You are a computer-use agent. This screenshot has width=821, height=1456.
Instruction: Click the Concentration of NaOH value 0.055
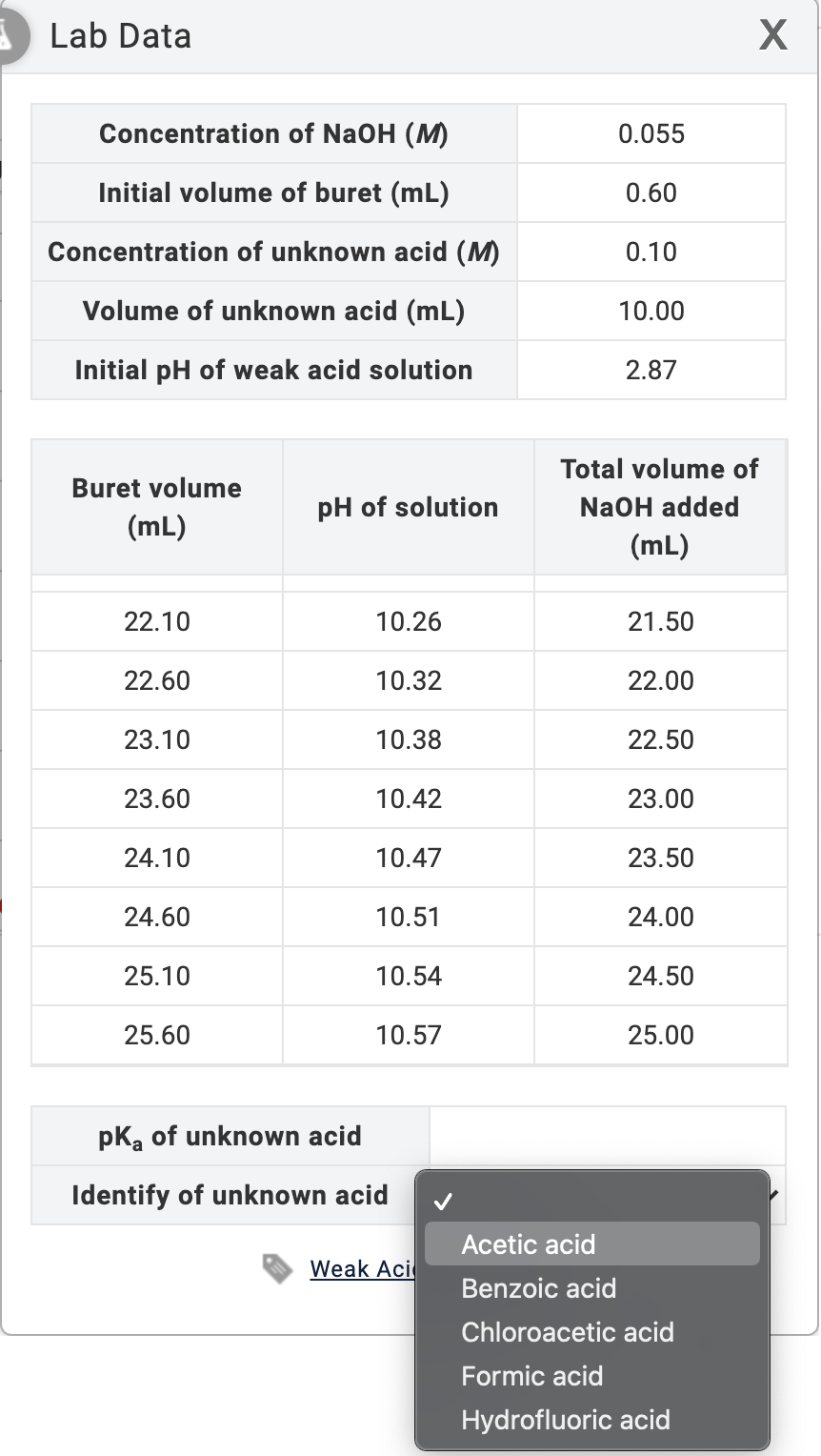pyautogui.click(x=651, y=133)
